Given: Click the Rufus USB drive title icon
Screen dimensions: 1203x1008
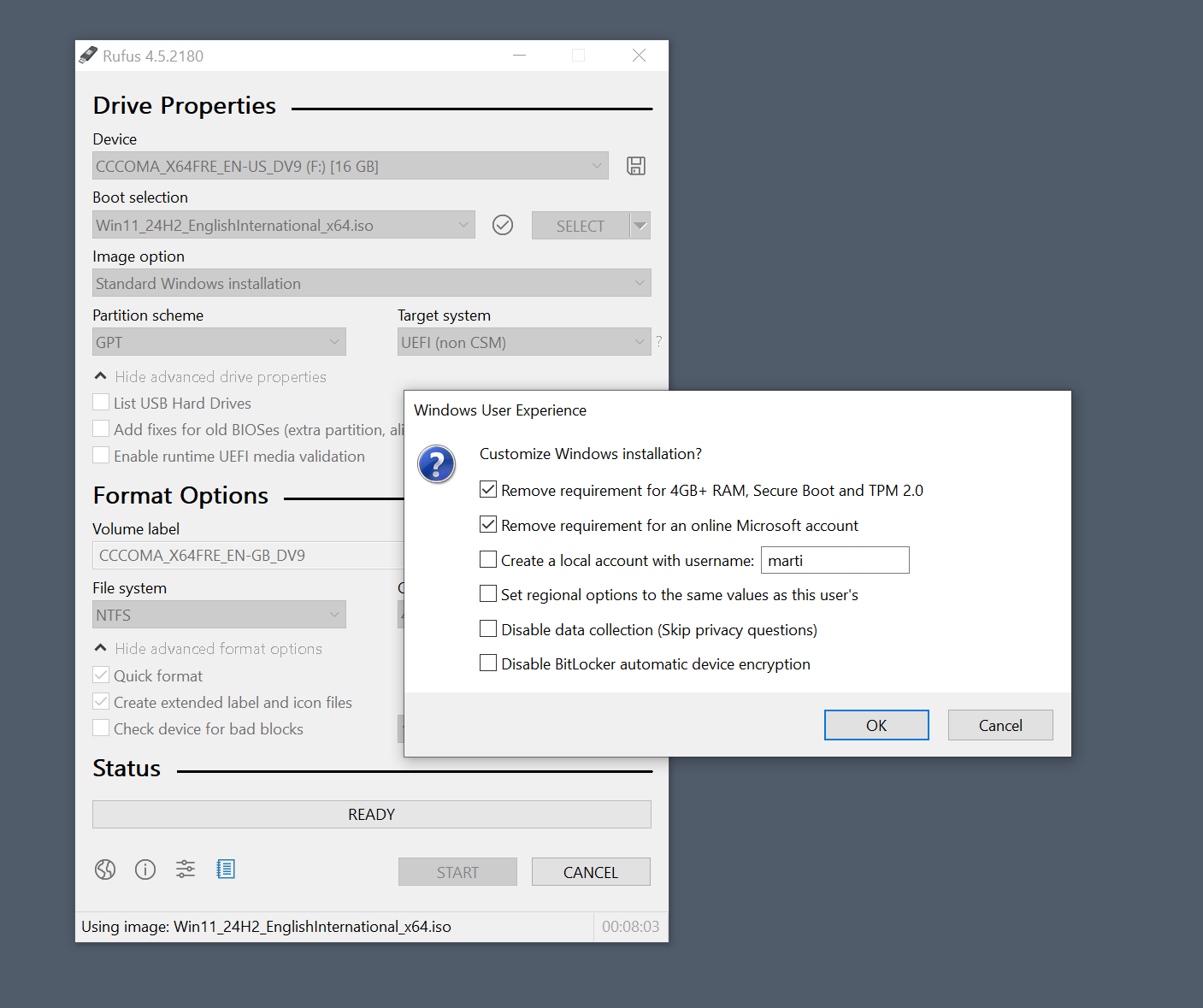Looking at the screenshot, I should (88, 56).
